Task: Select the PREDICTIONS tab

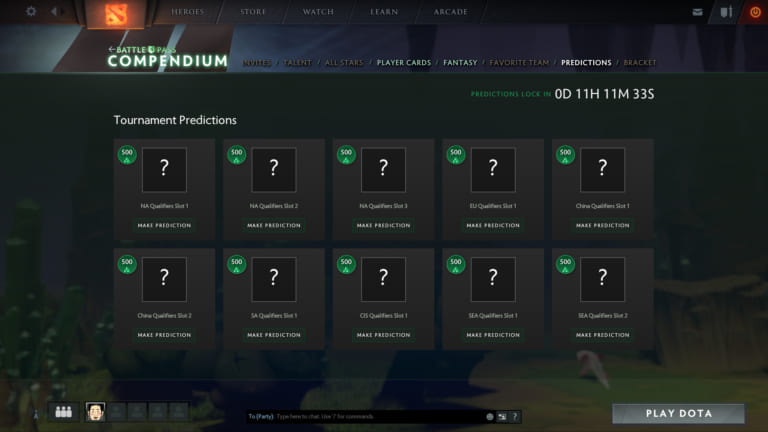Action: [586, 63]
